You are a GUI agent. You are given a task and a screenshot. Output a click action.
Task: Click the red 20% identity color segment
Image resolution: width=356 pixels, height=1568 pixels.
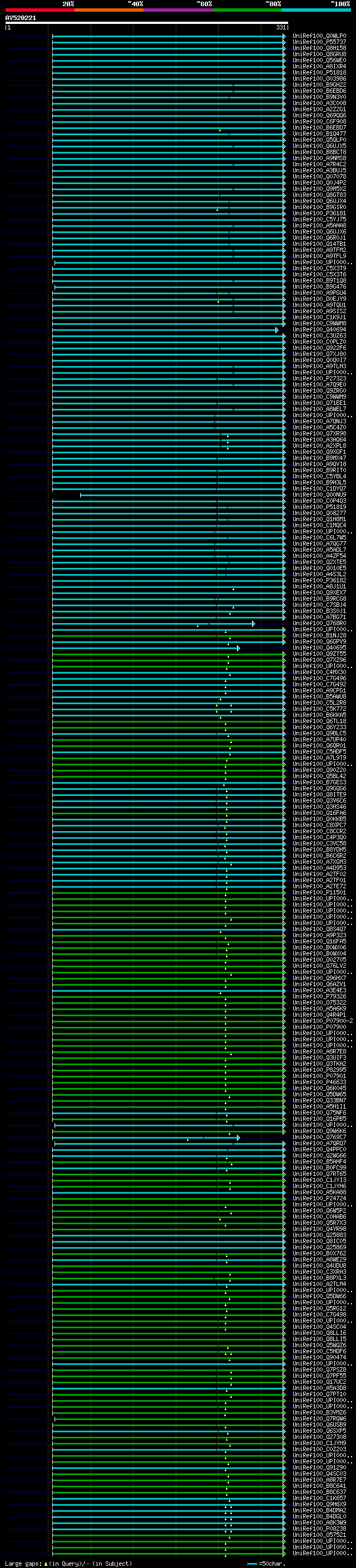[40, 10]
